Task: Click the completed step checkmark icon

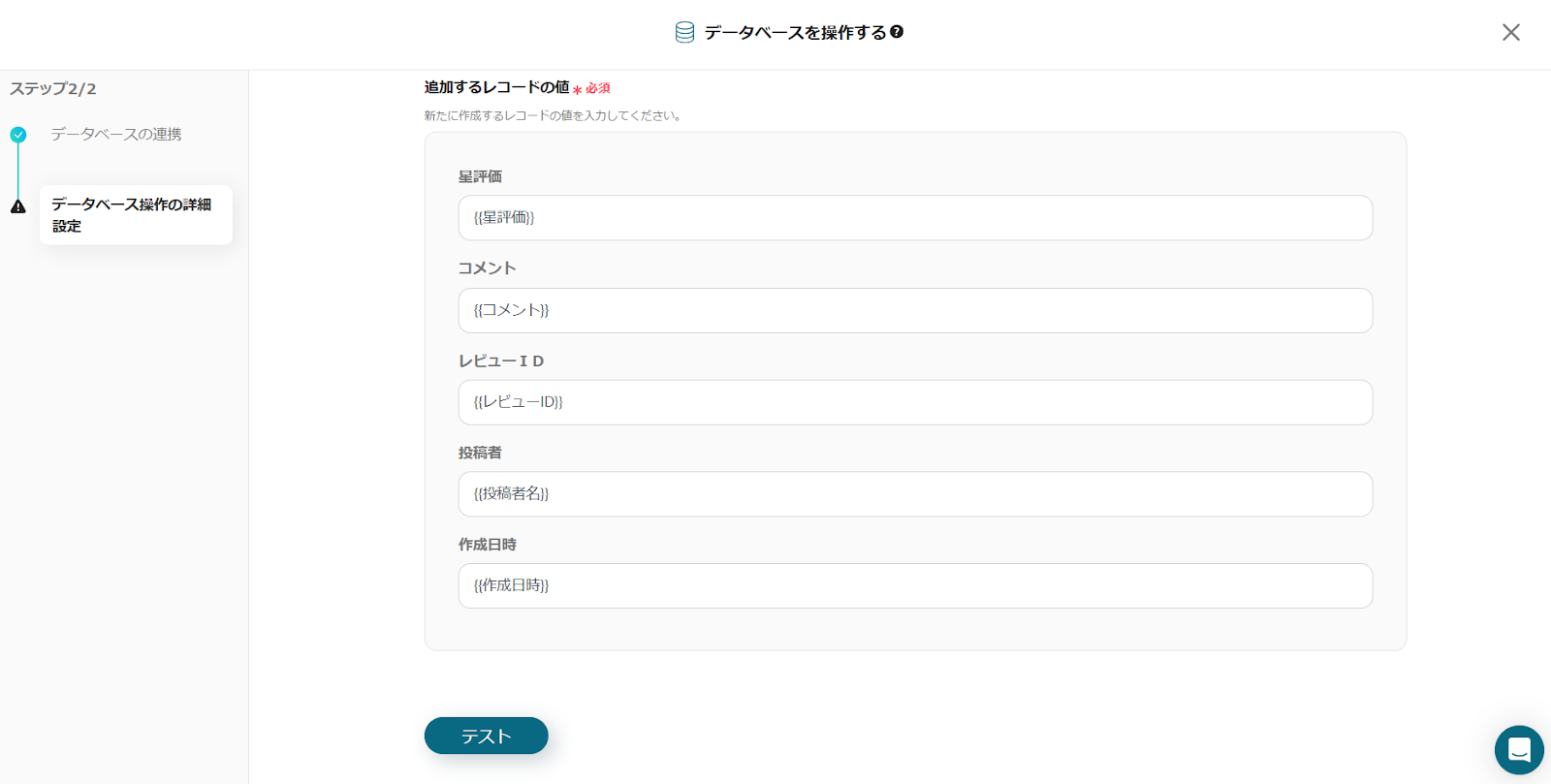Action: [18, 135]
